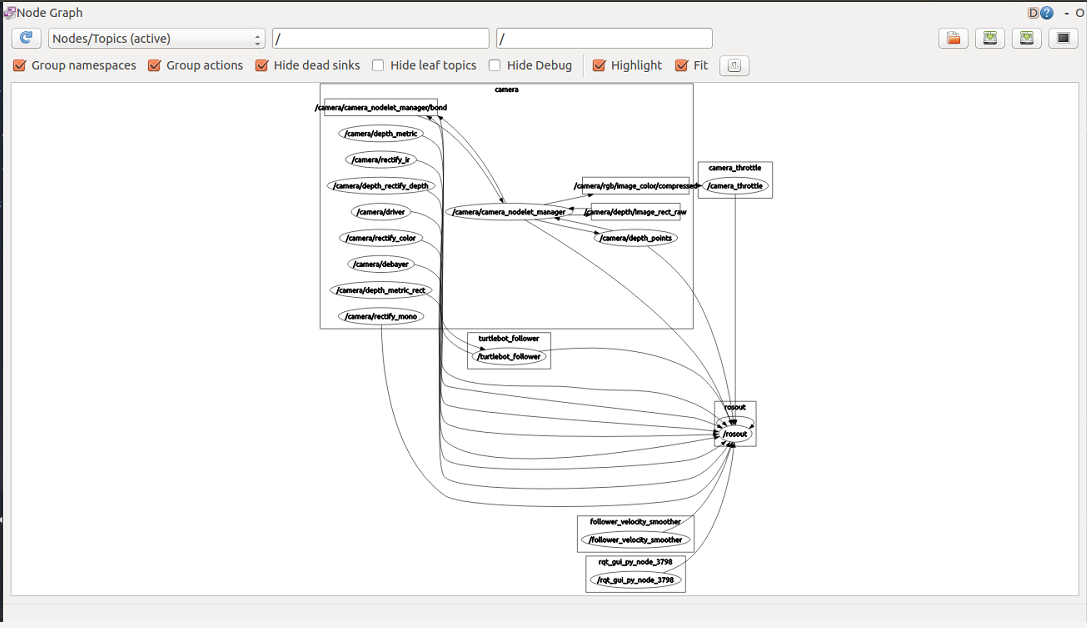This screenshot has height=628, width=1087.
Task: Disable Hide dead sinks
Action: pos(262,65)
